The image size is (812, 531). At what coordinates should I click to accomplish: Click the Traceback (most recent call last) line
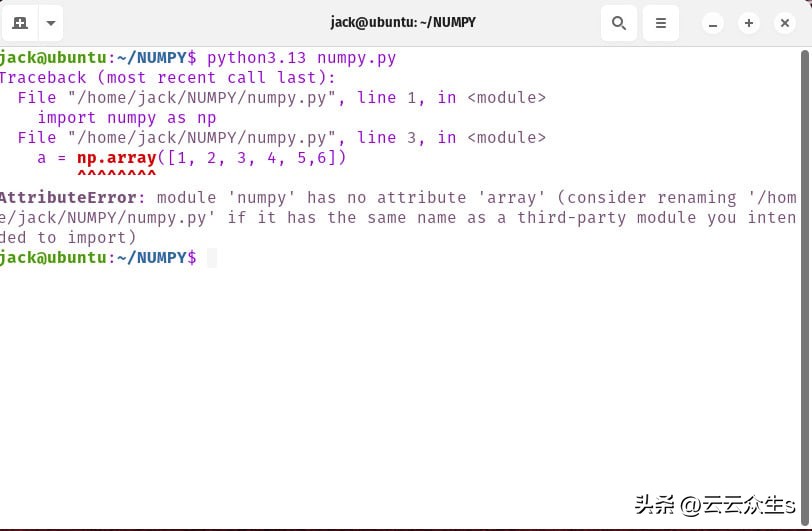(168, 78)
